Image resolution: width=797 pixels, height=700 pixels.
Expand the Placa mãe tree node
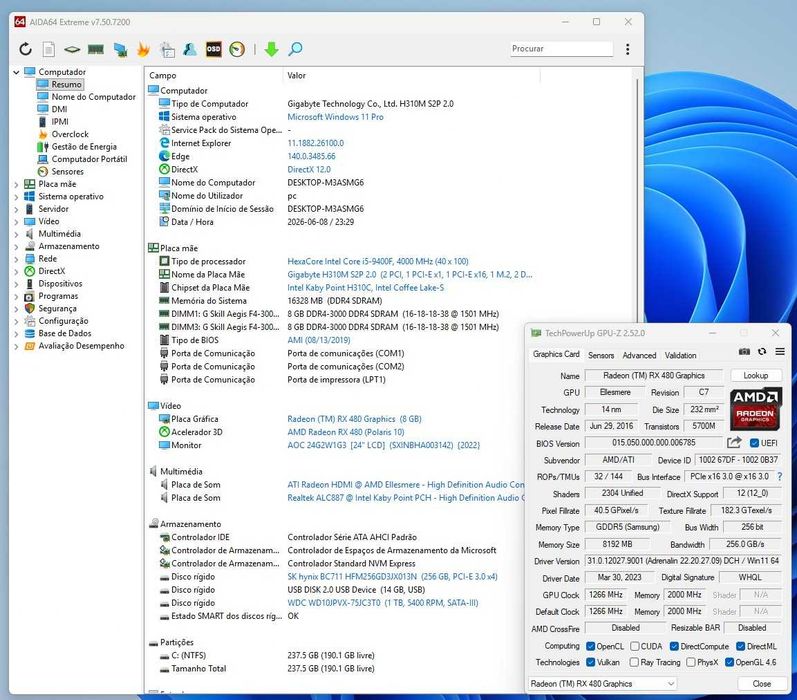coord(16,185)
